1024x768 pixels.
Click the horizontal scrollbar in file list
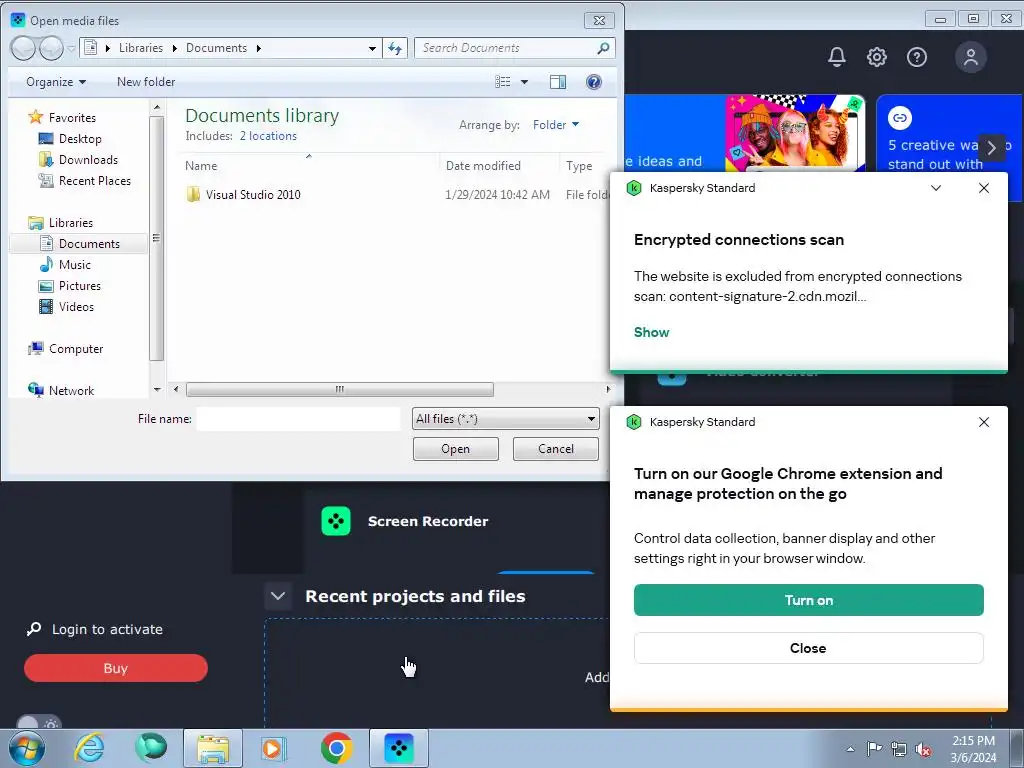pyautogui.click(x=340, y=389)
